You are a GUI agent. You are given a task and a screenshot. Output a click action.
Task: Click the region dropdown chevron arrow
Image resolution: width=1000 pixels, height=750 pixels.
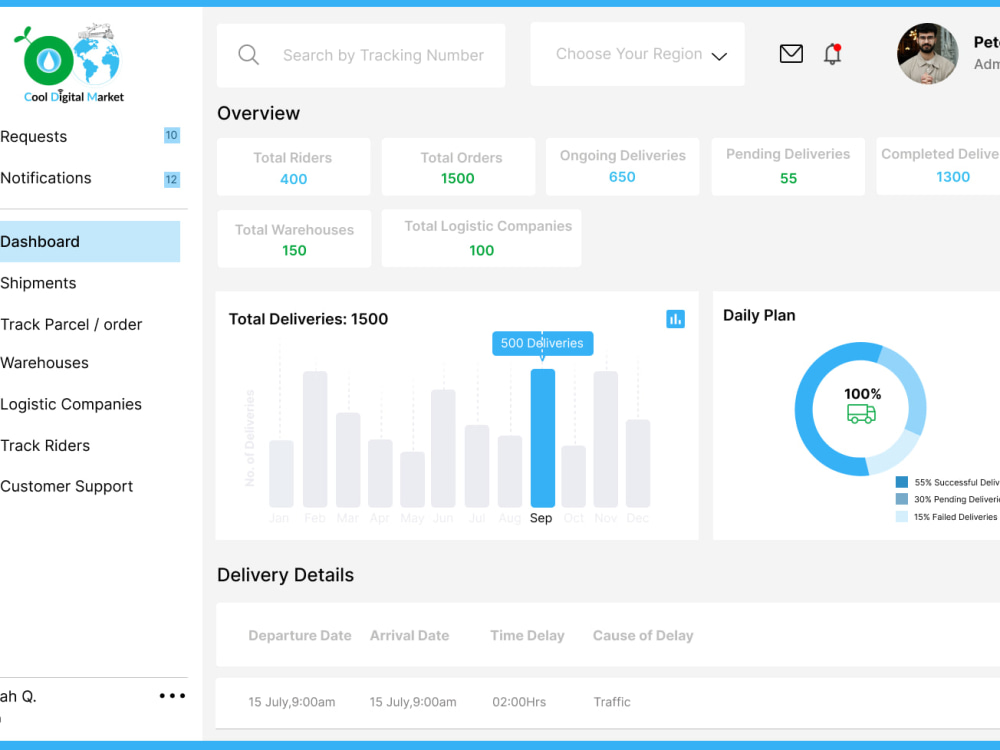coord(719,56)
